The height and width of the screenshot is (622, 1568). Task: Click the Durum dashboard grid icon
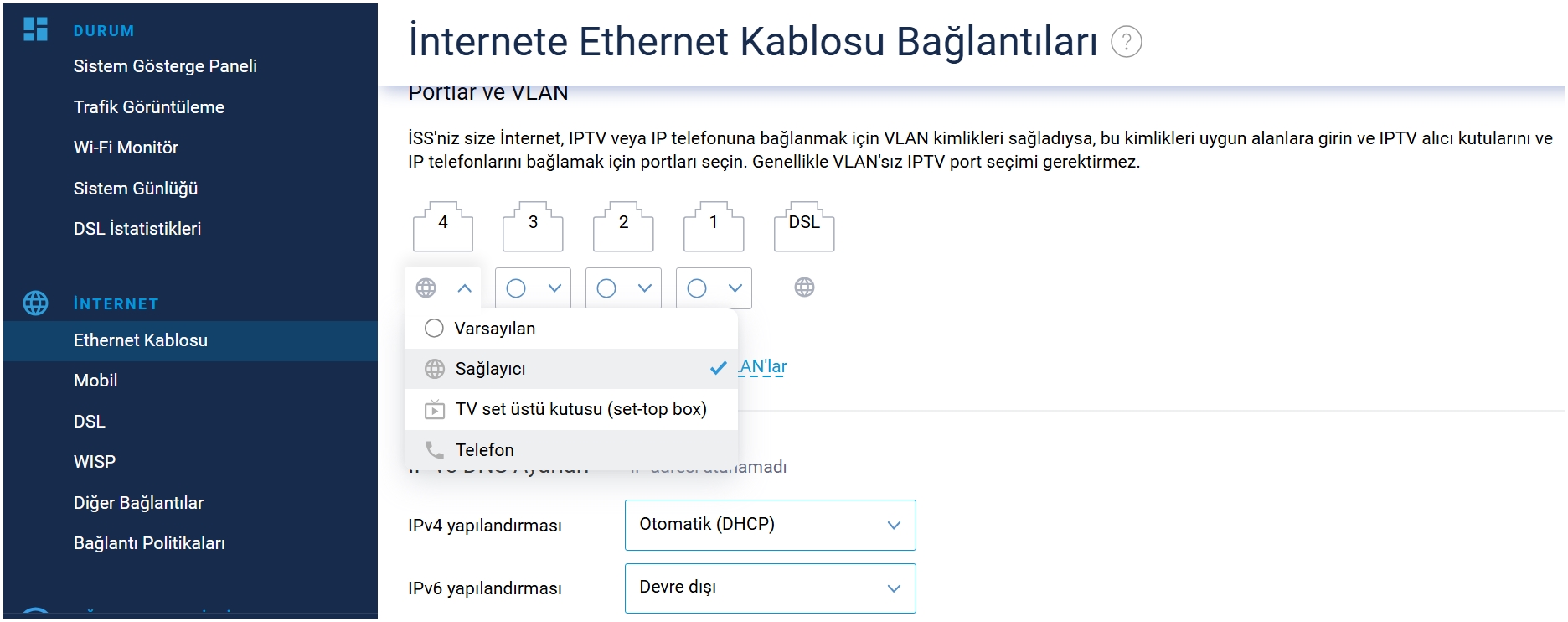(35, 29)
